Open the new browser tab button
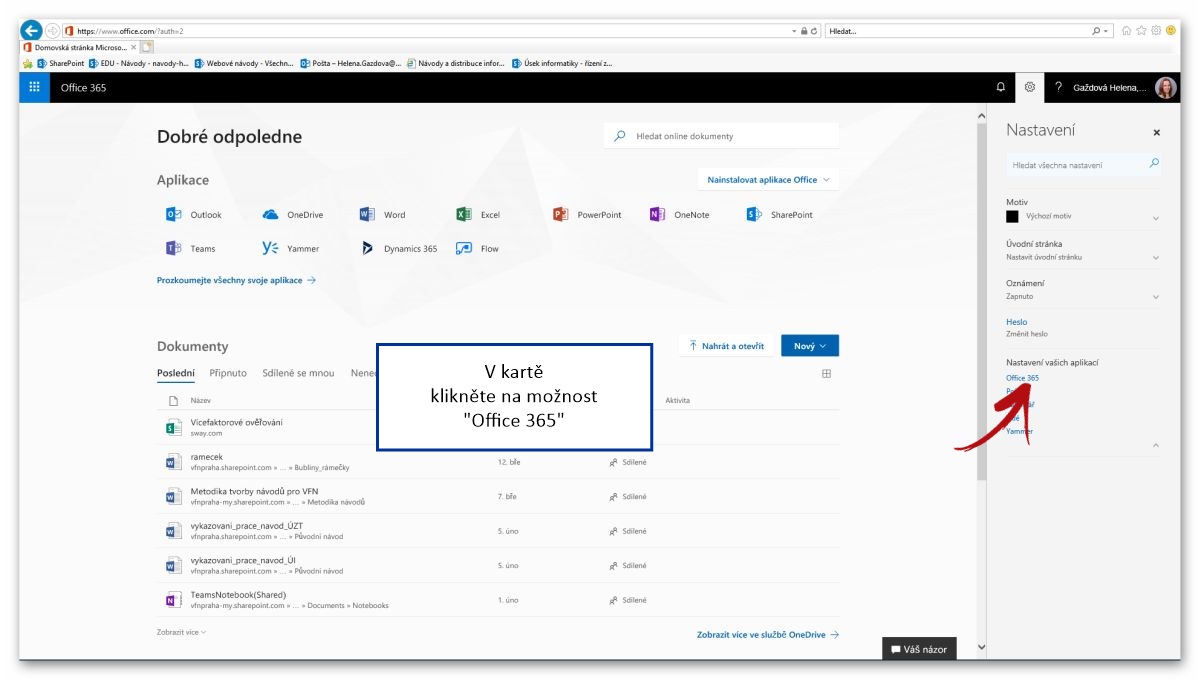The width and height of the screenshot is (1200, 680). coord(147,47)
